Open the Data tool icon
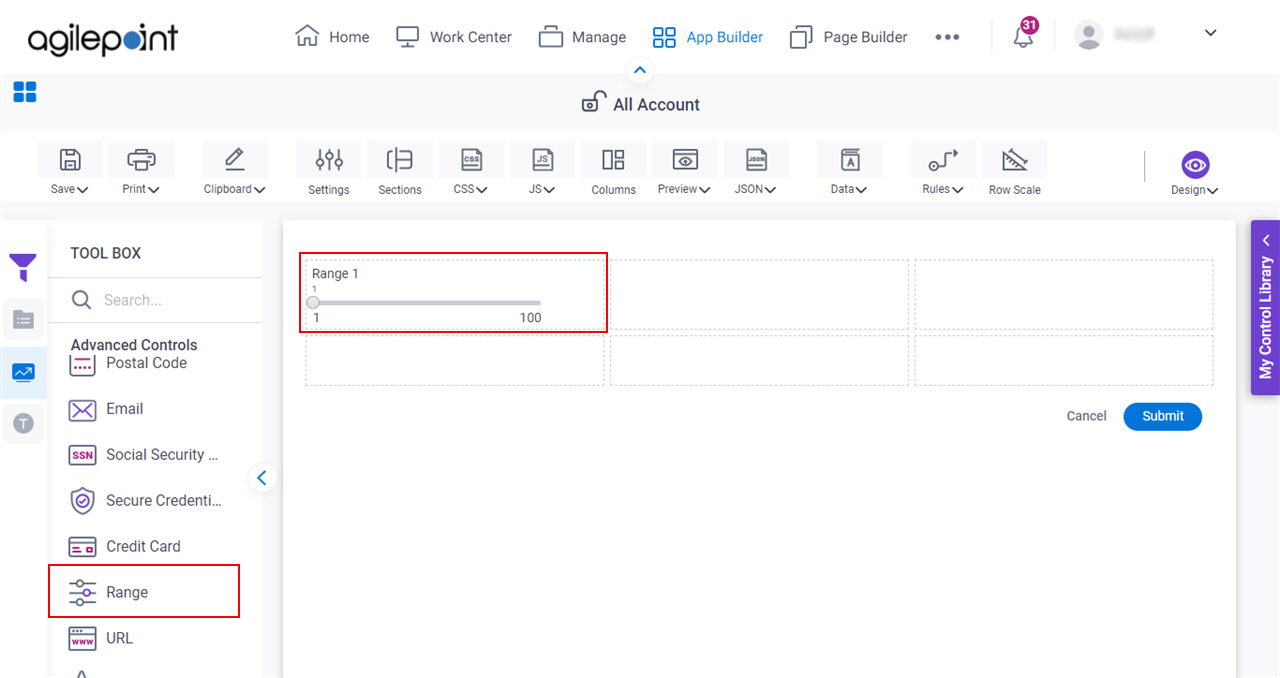This screenshot has height=678, width=1280. [x=850, y=159]
